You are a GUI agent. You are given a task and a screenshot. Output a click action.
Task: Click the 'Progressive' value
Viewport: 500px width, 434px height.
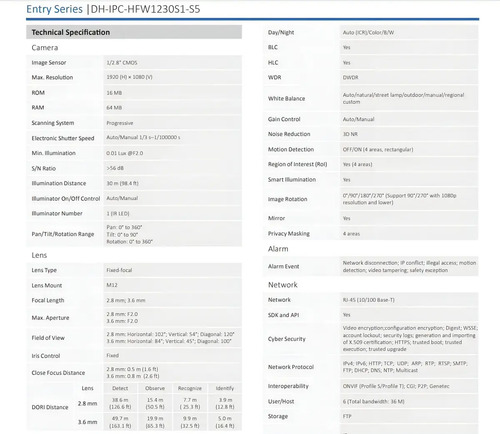click(120, 123)
